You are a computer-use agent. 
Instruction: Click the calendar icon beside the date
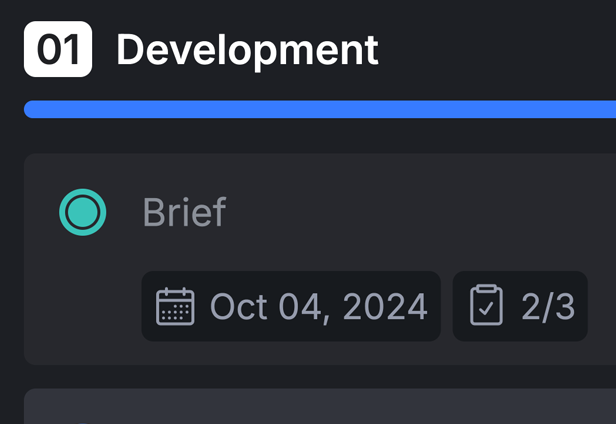[x=175, y=306]
